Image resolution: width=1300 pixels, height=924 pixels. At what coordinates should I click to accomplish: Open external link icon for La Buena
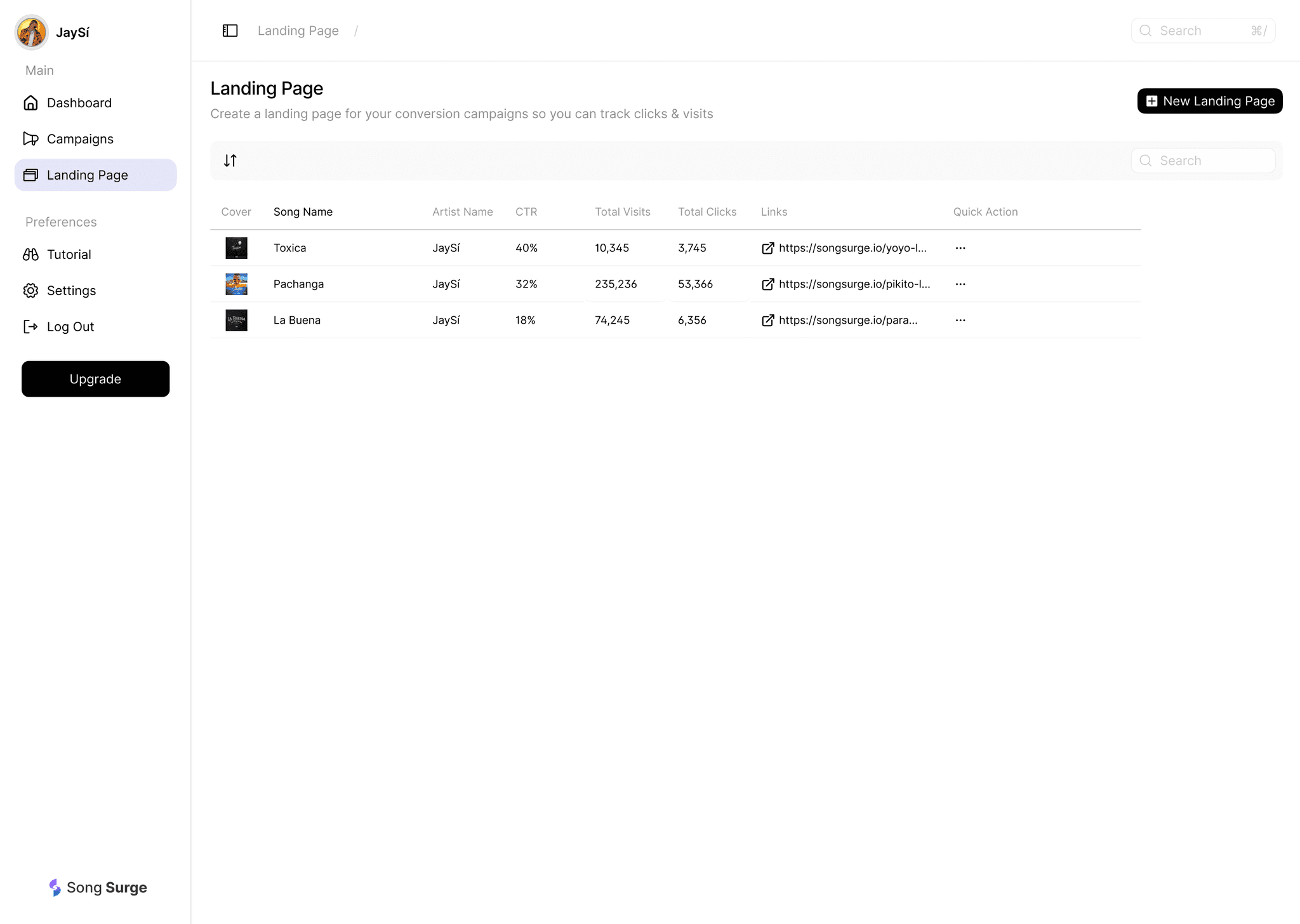tap(767, 320)
